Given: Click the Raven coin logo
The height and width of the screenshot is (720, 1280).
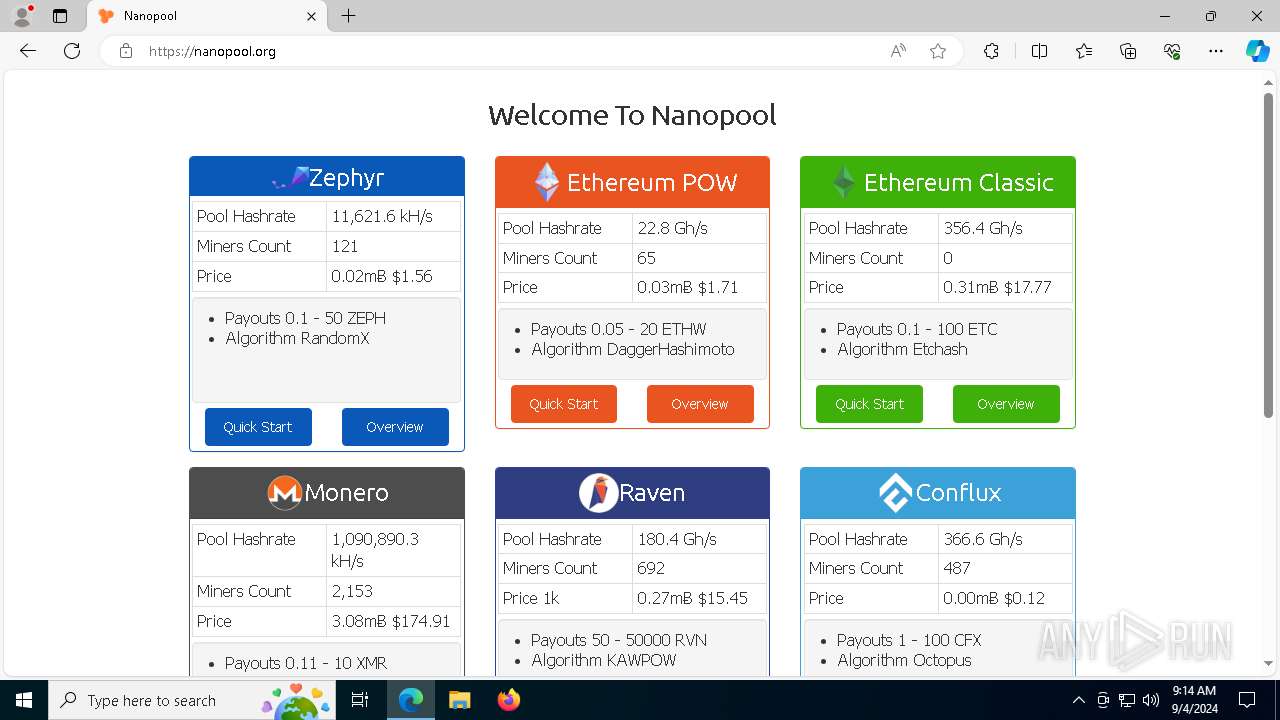Looking at the screenshot, I should (598, 493).
